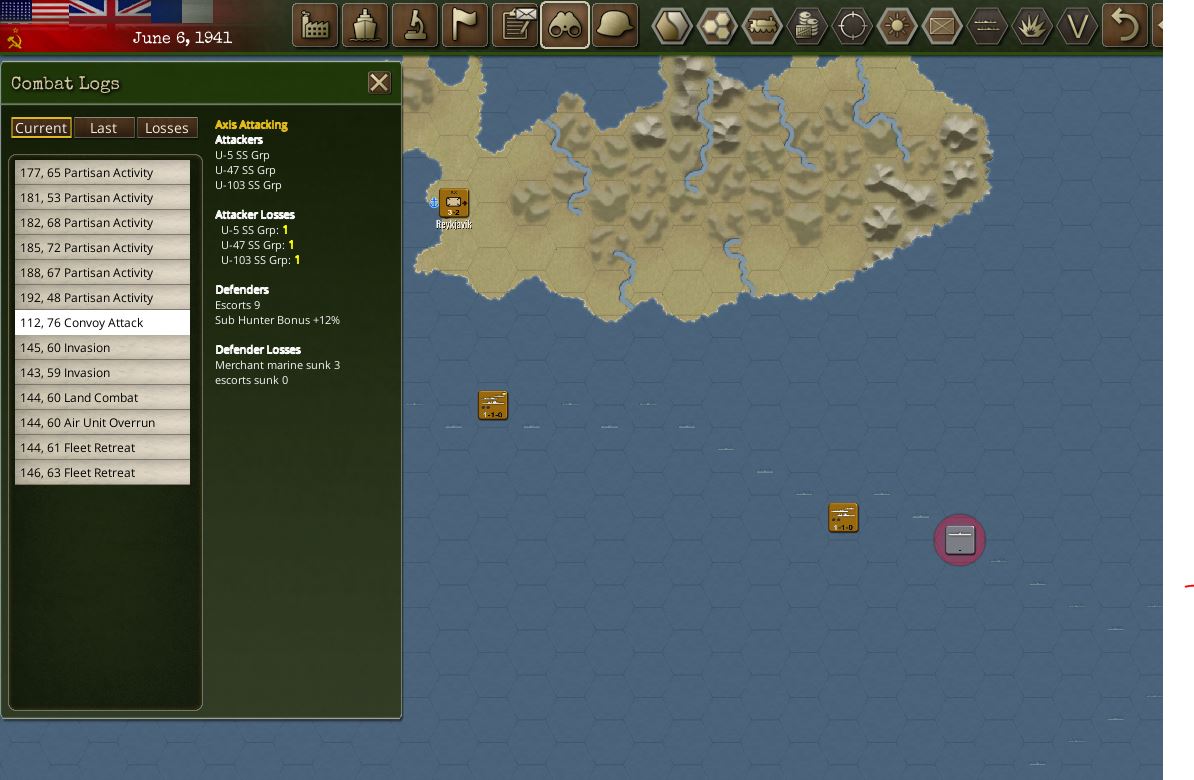Screen dimensions: 1194x780
Task: Toggle the terrain map hexagon icon
Action: pyautogui.click(x=672, y=27)
